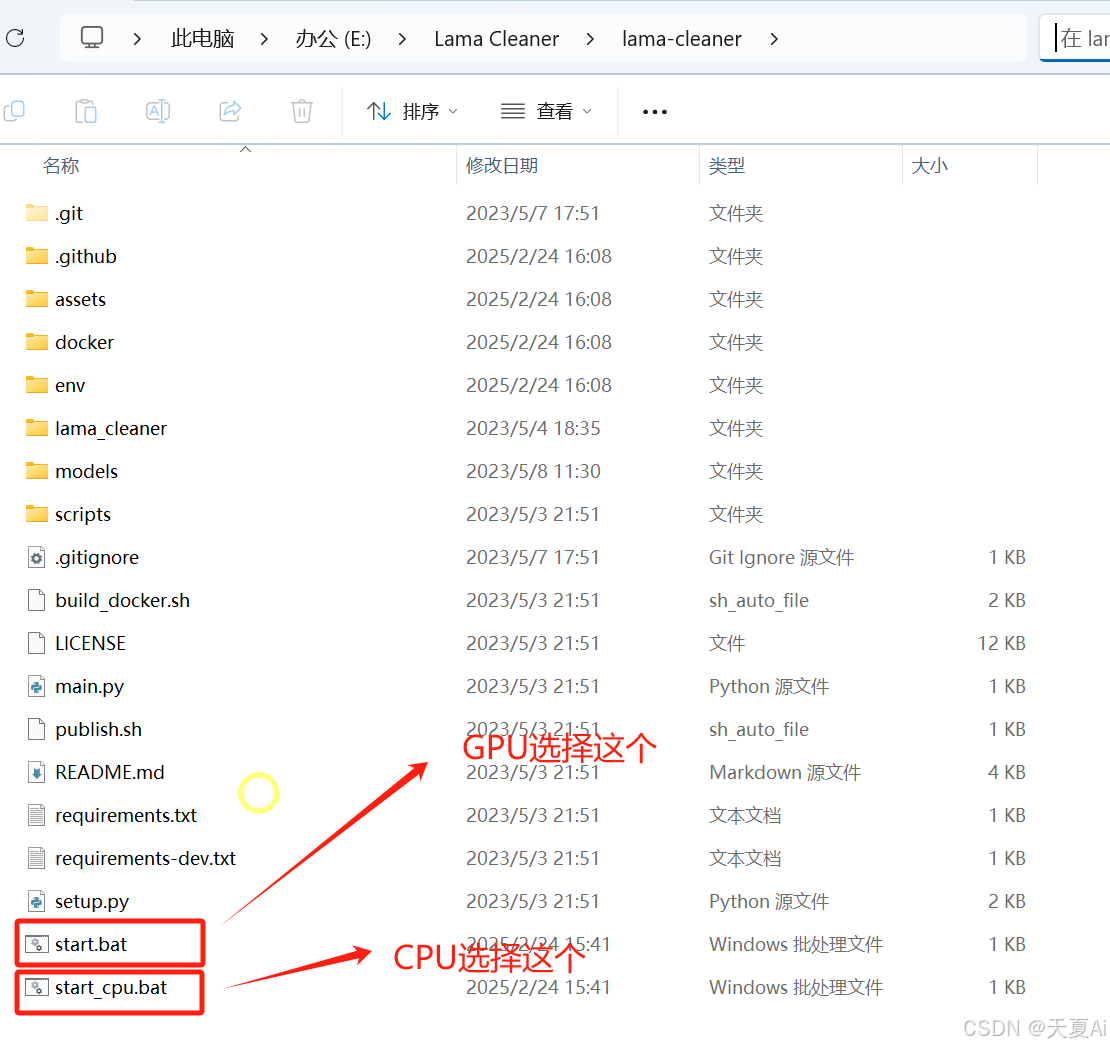Click the file name start.bat
Image resolution: width=1110 pixels, height=1048 pixels.
tap(91, 945)
